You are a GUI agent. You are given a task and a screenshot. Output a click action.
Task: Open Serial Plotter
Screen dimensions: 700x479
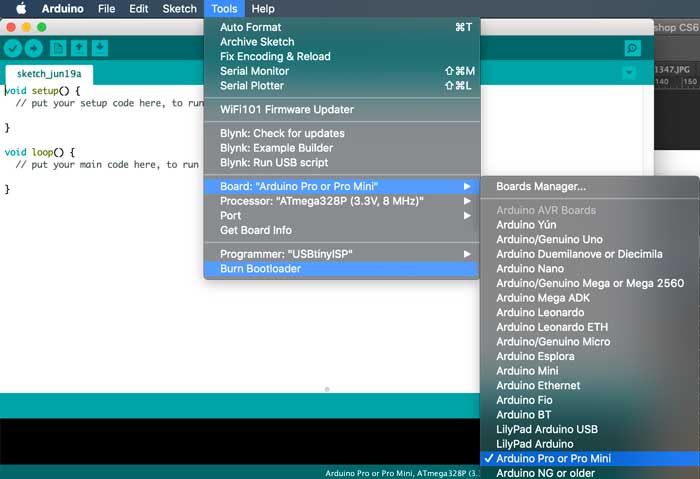342,86
